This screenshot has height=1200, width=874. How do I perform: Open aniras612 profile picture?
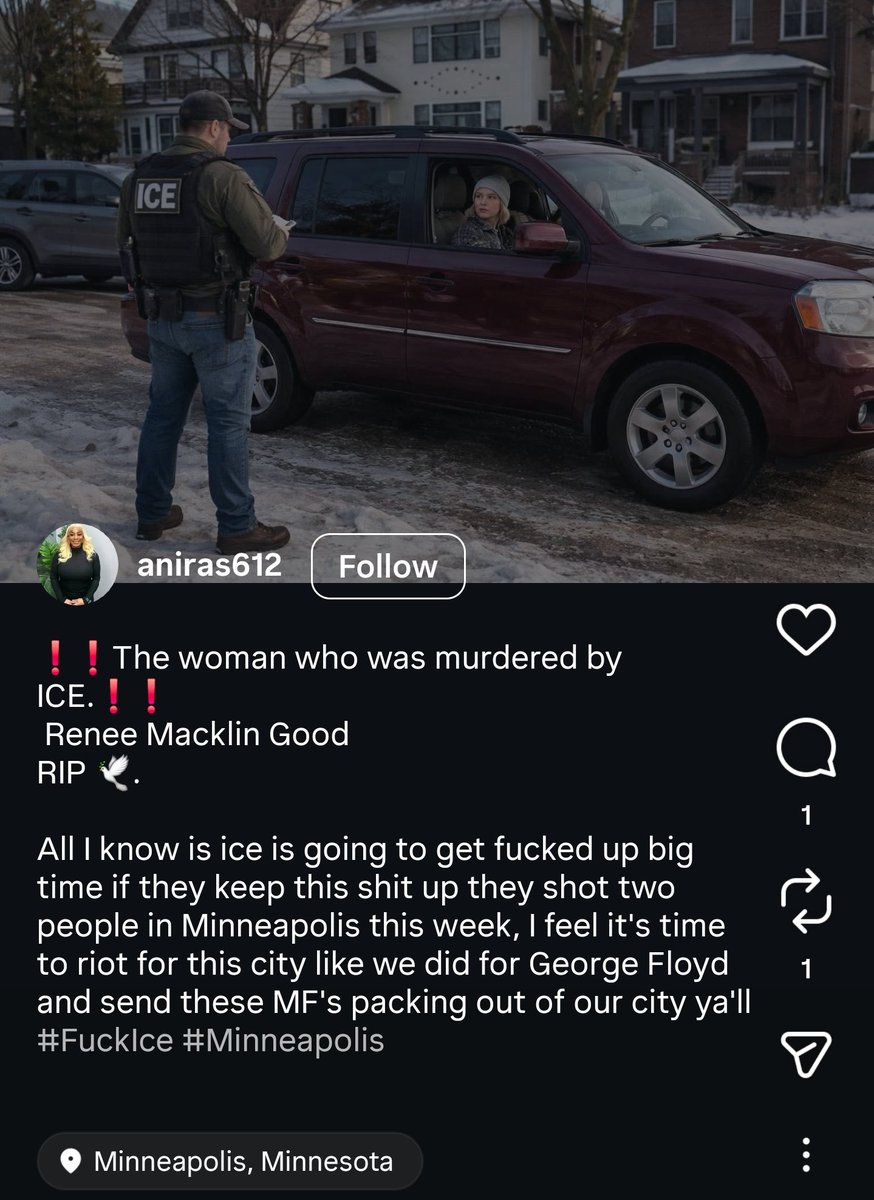pos(77,566)
